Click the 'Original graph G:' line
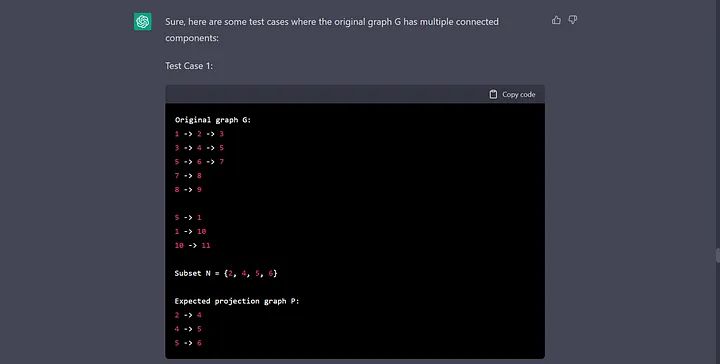 (213, 120)
